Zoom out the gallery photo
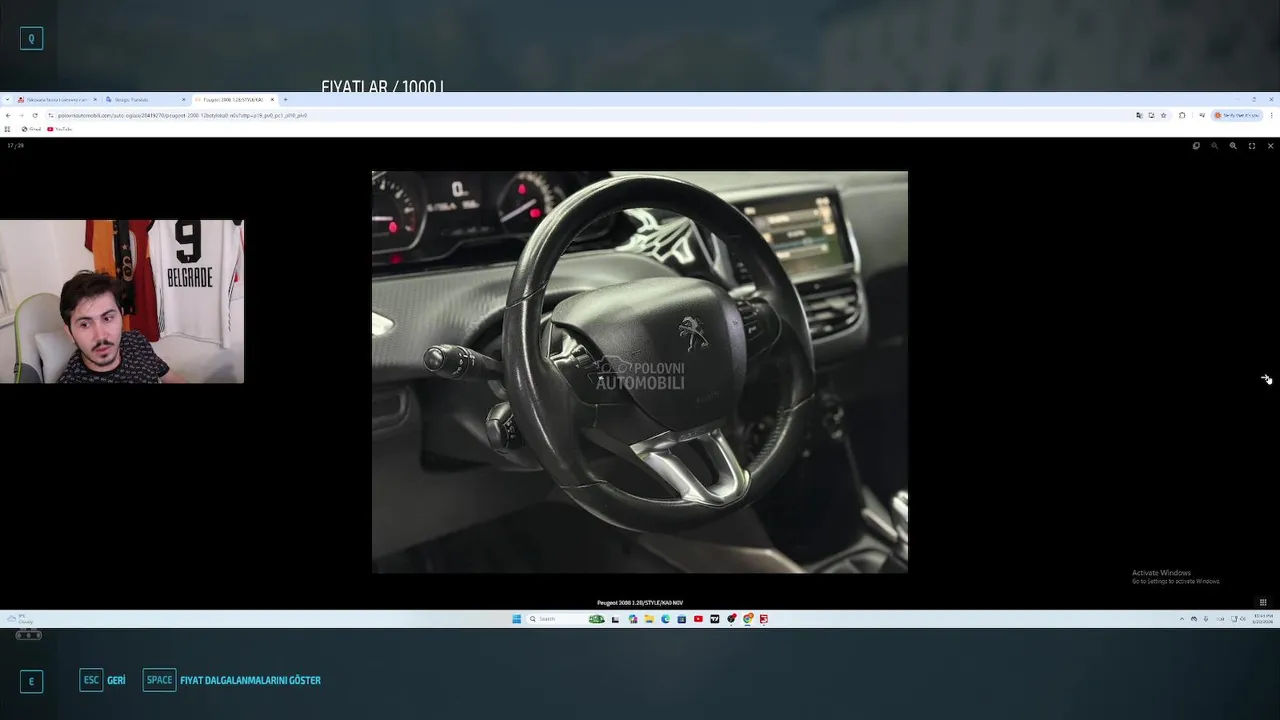This screenshot has width=1280, height=720. [1215, 146]
